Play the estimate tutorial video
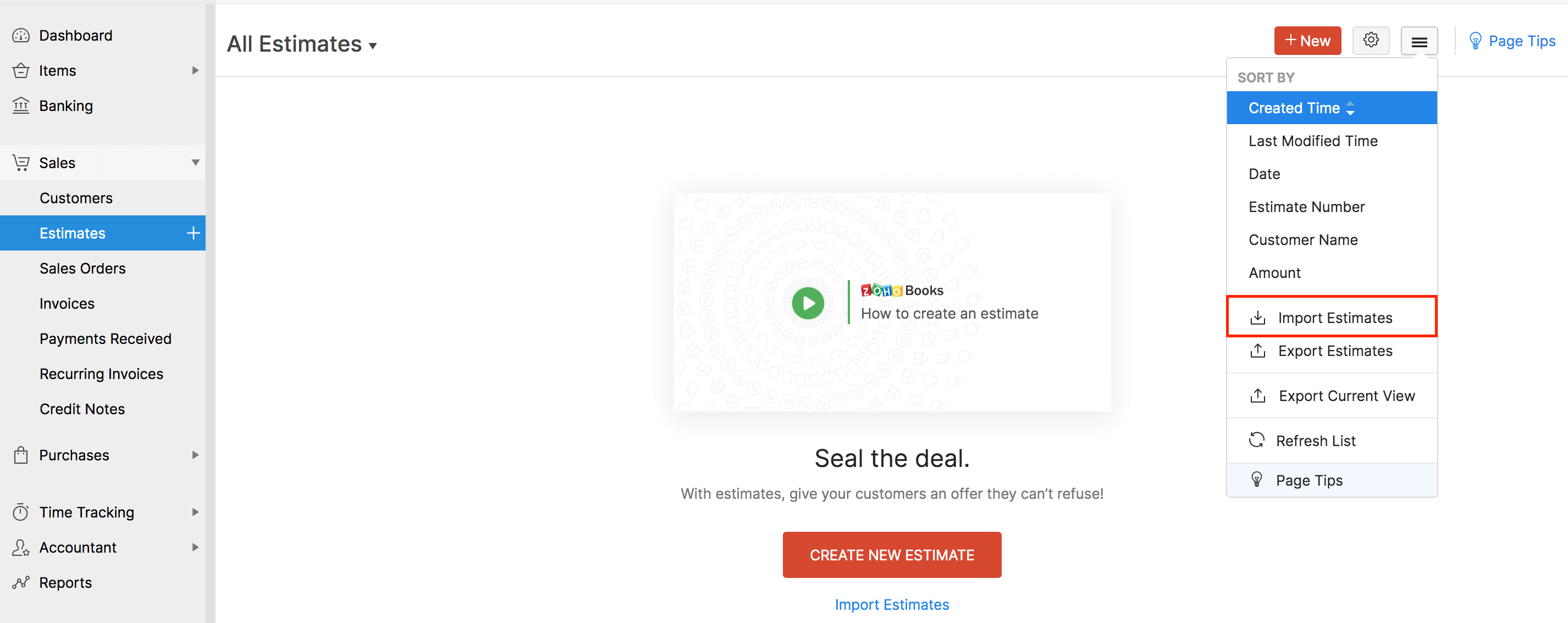 (808, 303)
